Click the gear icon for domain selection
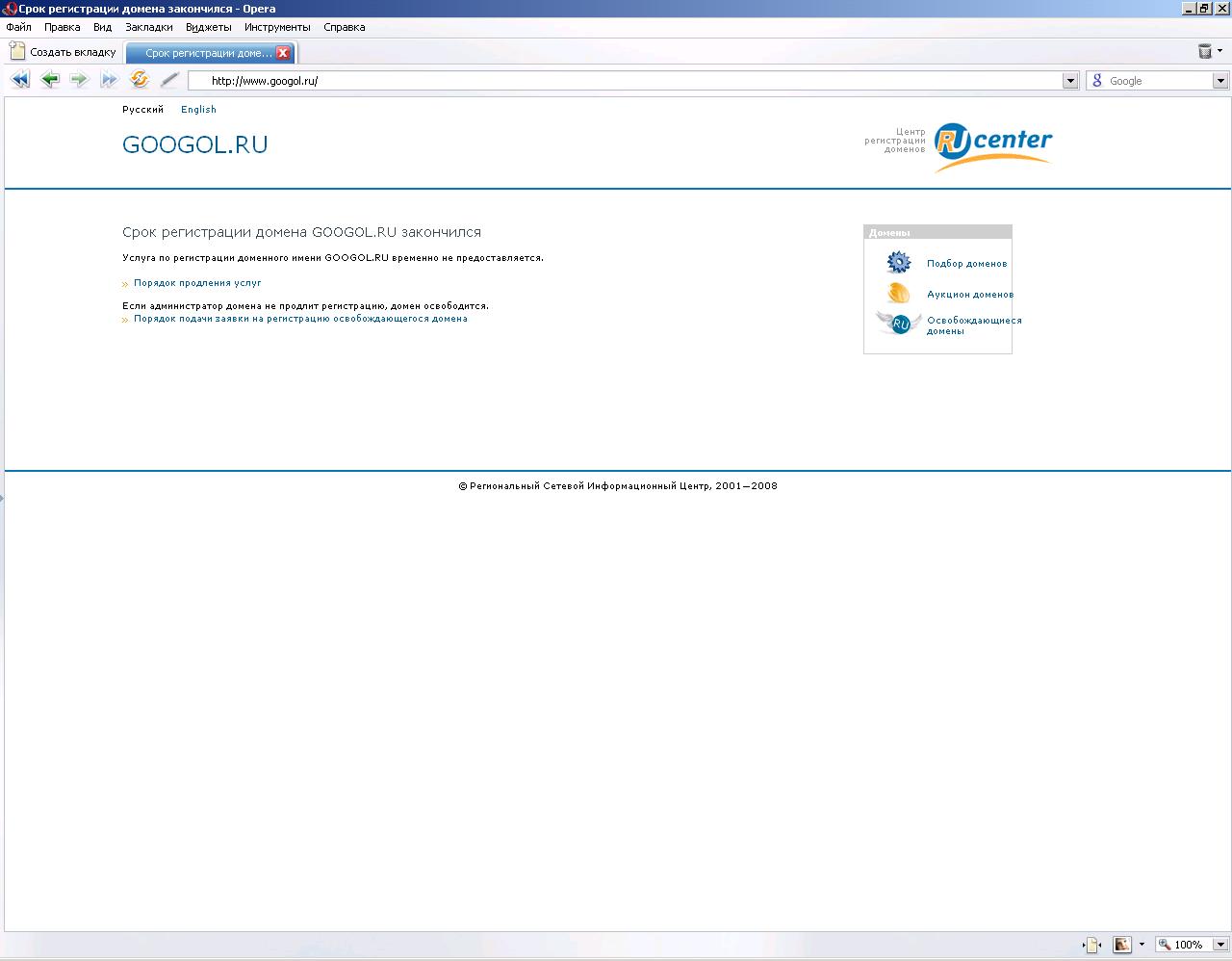Screen dimensions: 1232x961 898,262
